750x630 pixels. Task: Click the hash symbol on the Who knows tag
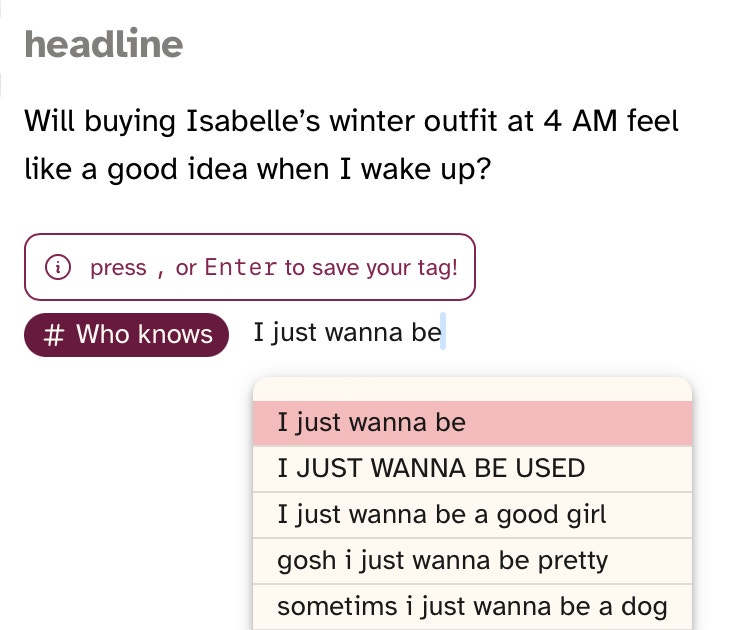(x=56, y=334)
